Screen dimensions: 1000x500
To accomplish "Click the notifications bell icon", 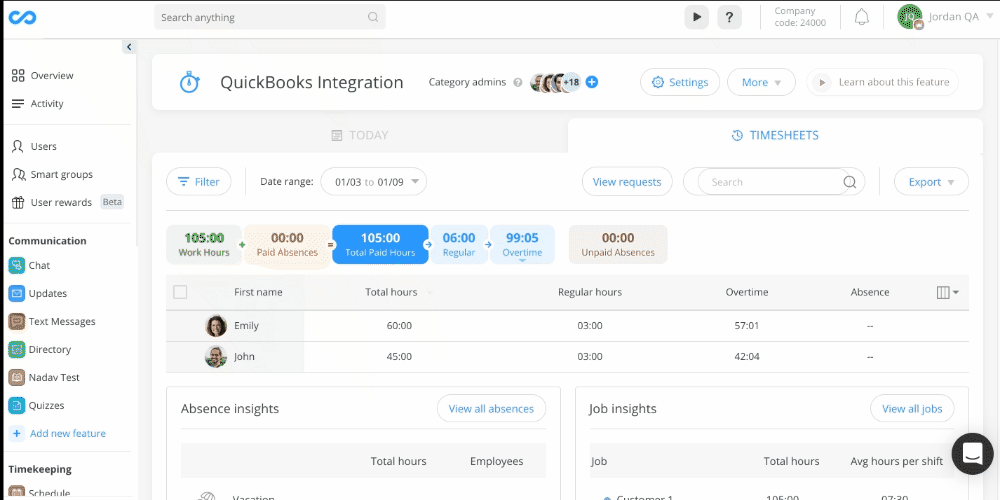I will tap(861, 17).
